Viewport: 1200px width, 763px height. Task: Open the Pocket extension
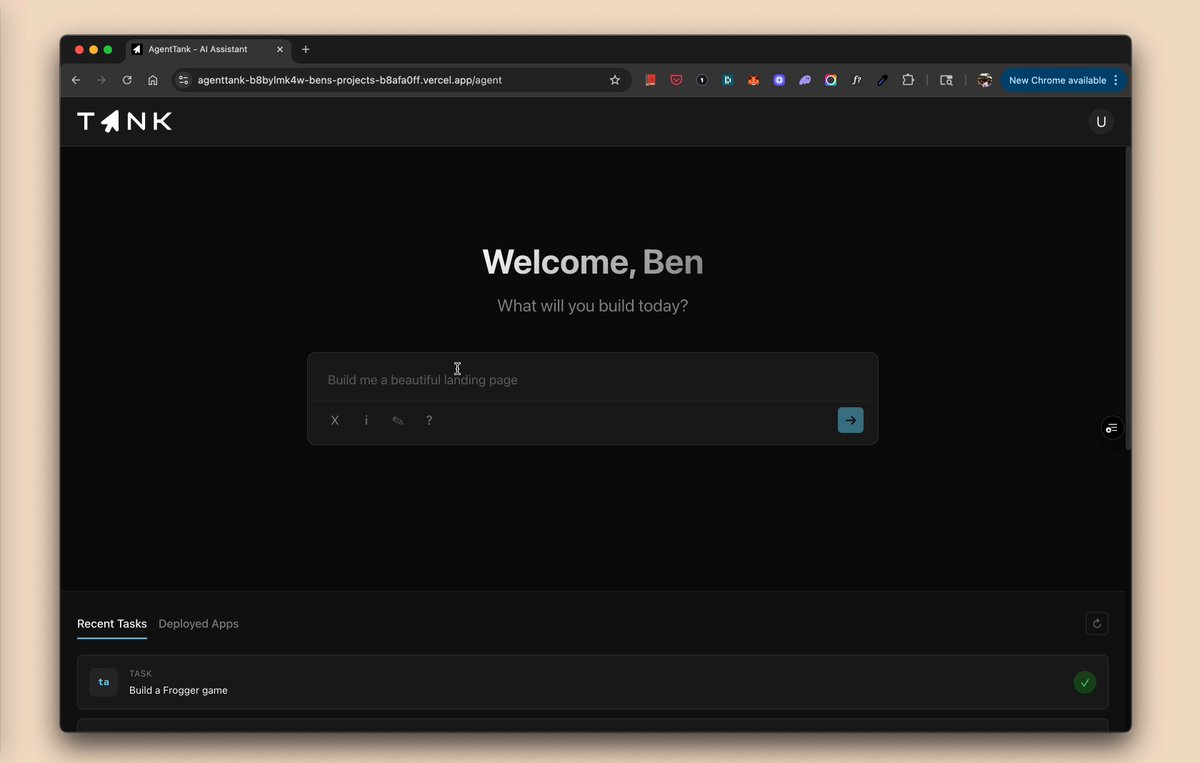pos(677,80)
